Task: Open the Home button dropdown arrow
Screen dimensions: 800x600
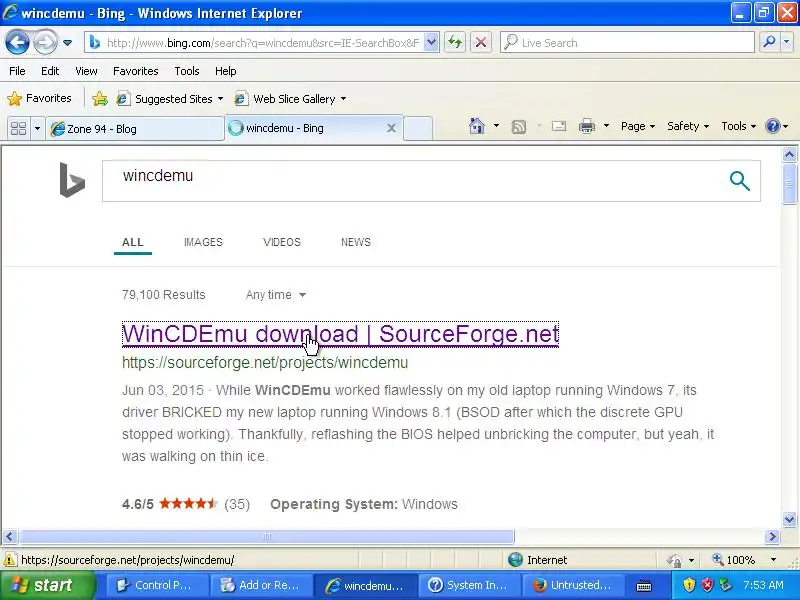Action: pos(496,126)
